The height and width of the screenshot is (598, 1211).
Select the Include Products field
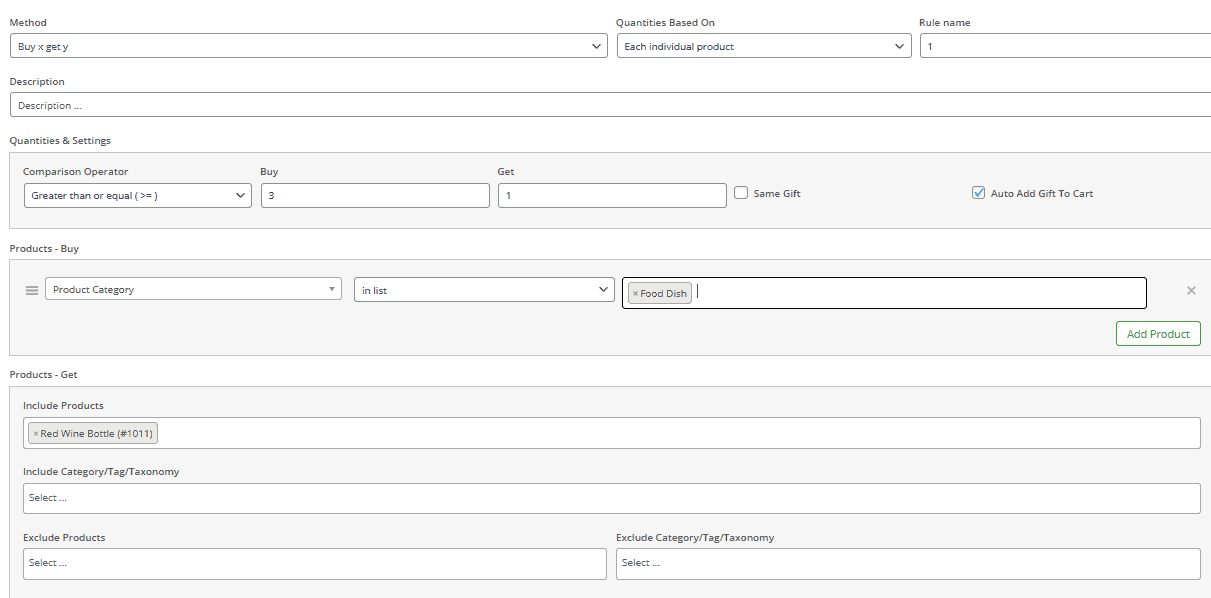coord(600,432)
